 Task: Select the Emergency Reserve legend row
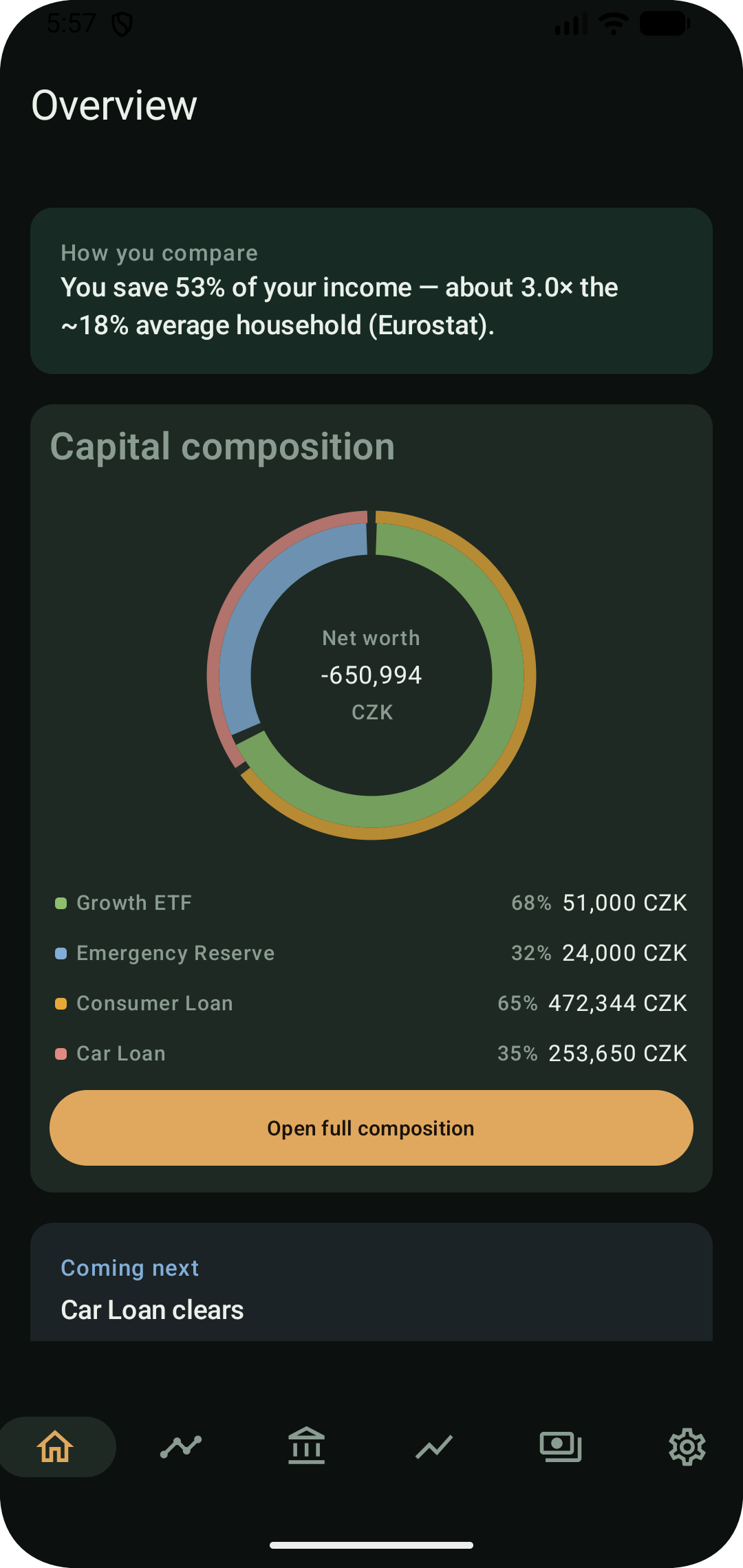[371, 953]
